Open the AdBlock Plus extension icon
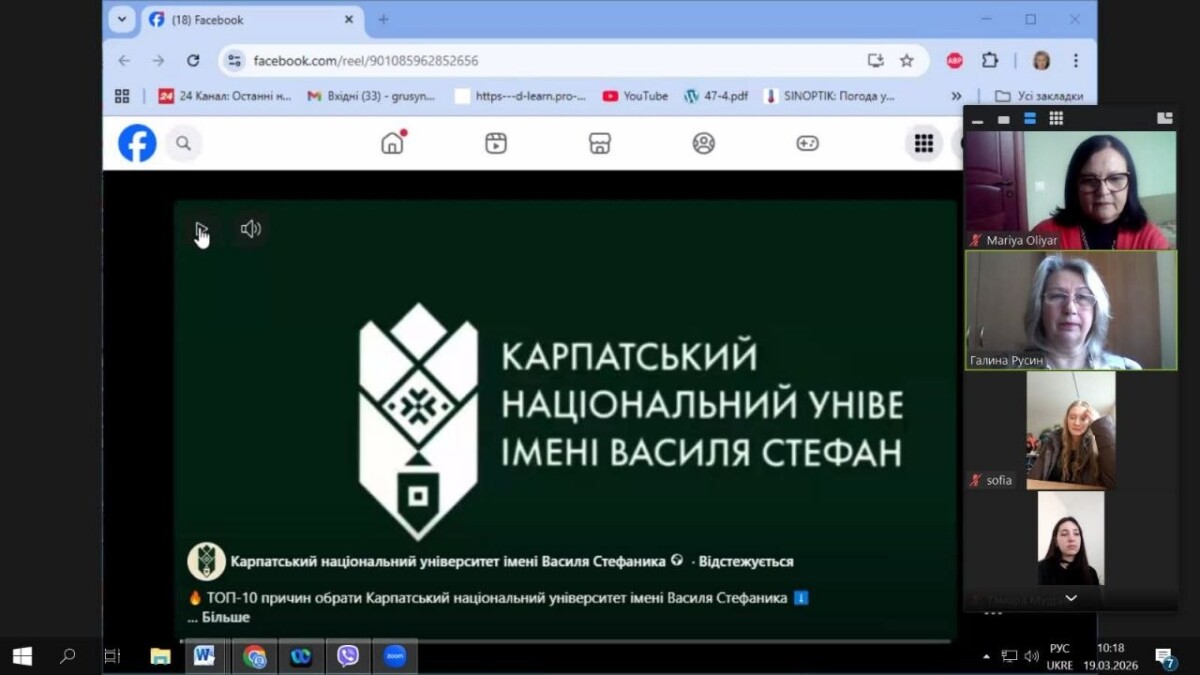The image size is (1200, 675). point(955,60)
